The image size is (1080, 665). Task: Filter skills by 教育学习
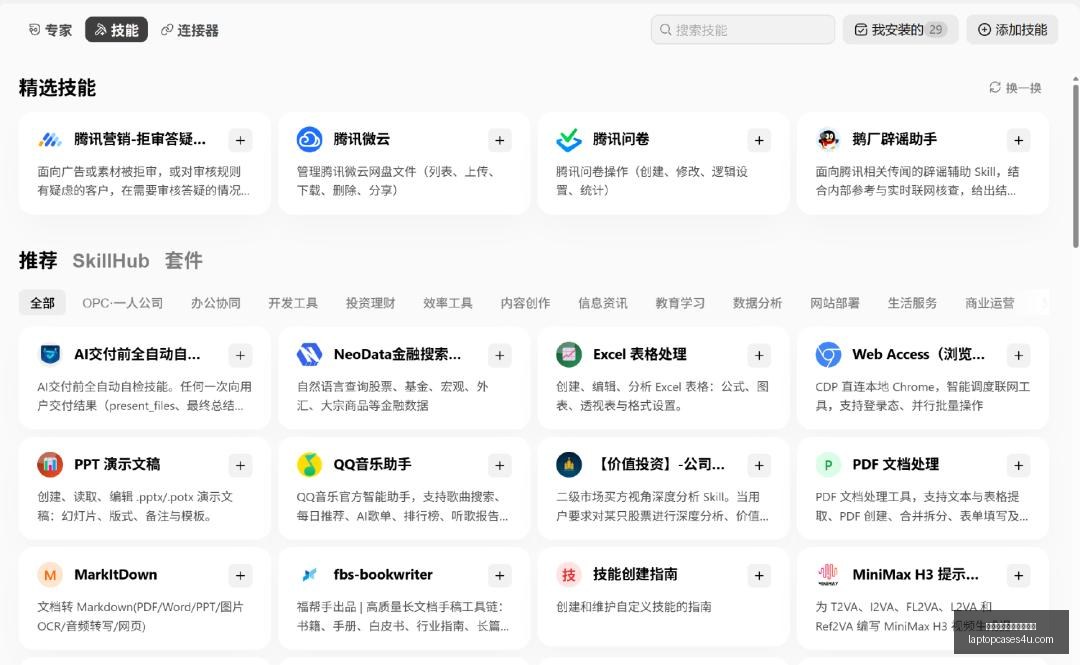pyautogui.click(x=680, y=303)
